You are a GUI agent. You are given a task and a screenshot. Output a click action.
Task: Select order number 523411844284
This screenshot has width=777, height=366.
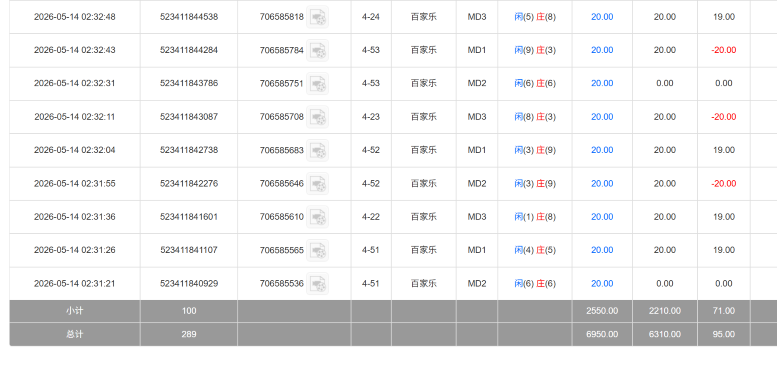click(x=189, y=50)
